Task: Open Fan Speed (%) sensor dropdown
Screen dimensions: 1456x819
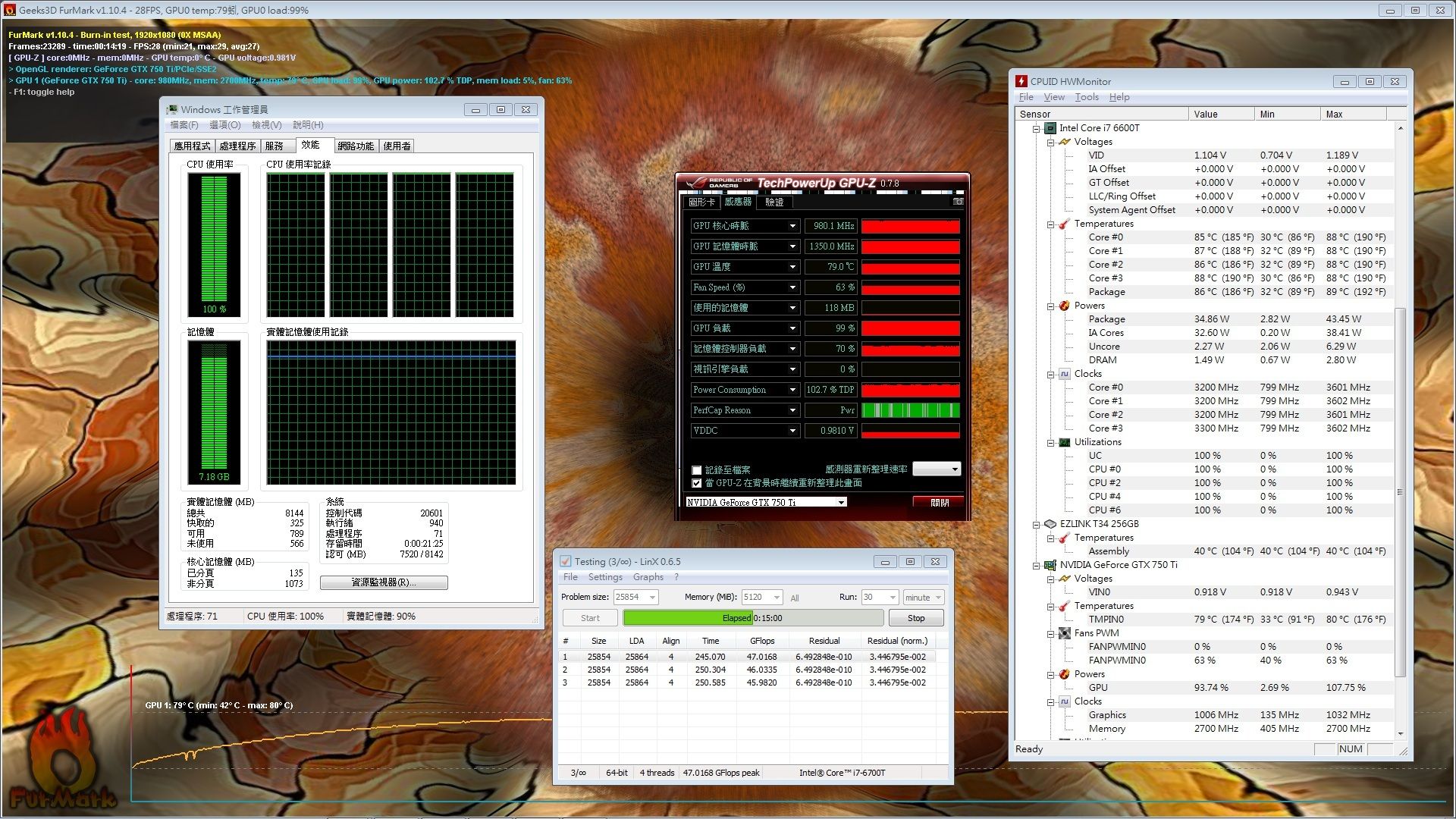Action: 792,287
